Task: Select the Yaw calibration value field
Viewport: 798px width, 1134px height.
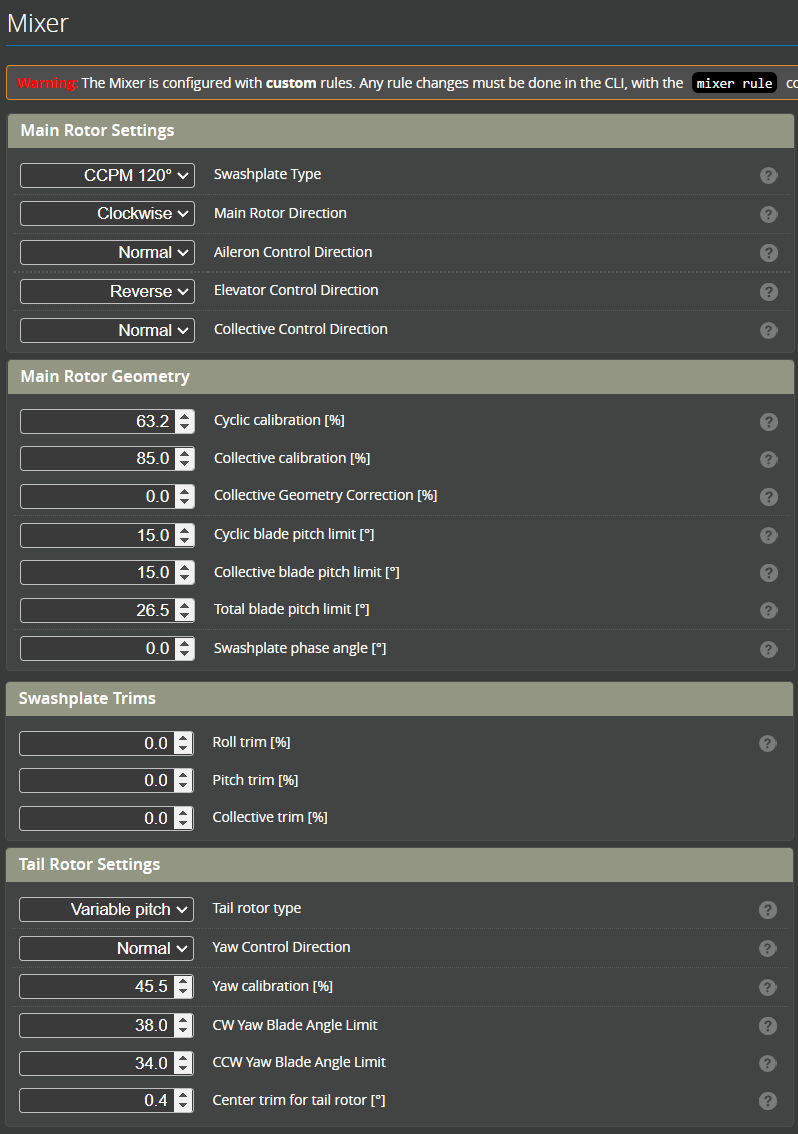Action: [95, 986]
